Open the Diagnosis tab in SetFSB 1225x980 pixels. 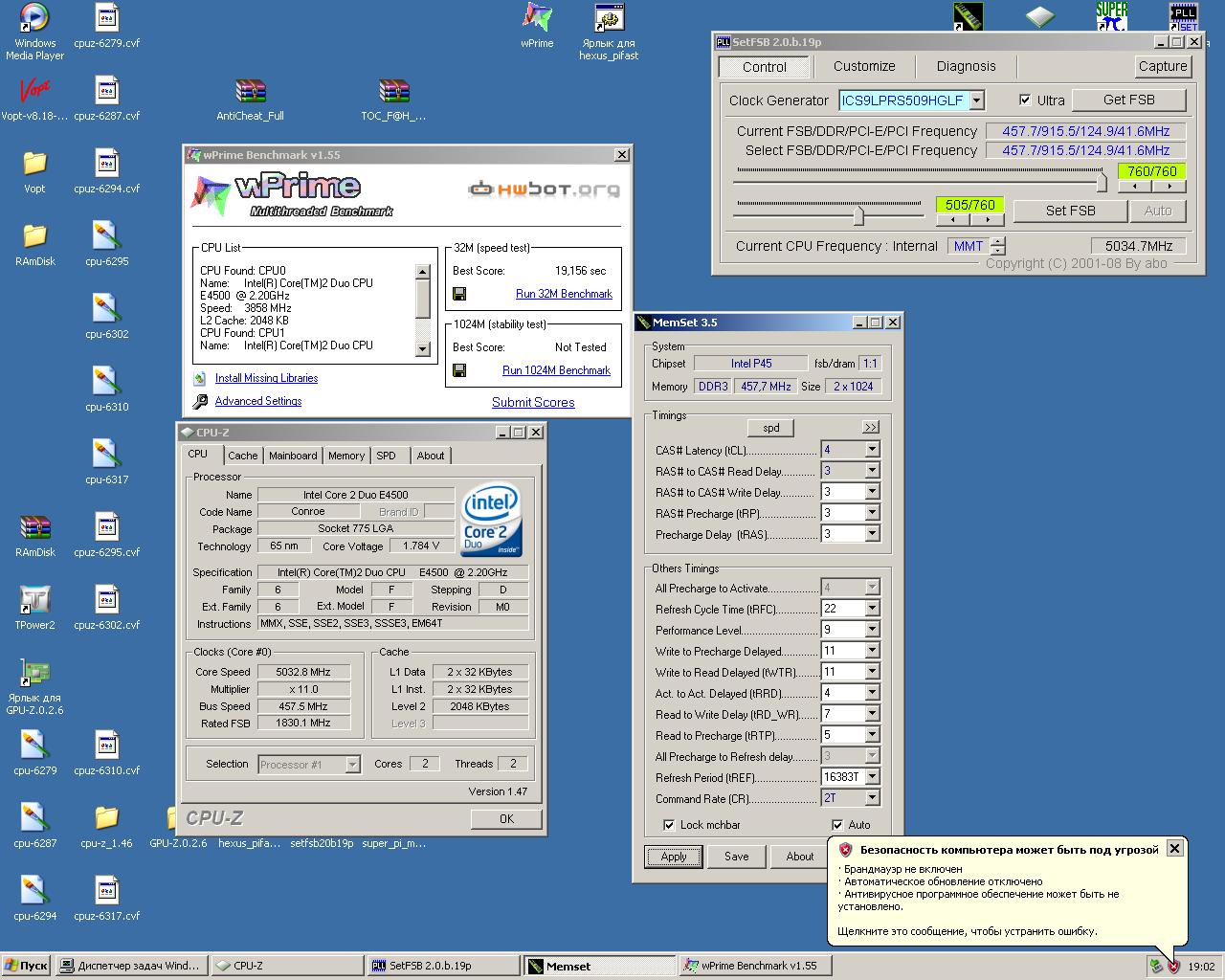pyautogui.click(x=966, y=66)
